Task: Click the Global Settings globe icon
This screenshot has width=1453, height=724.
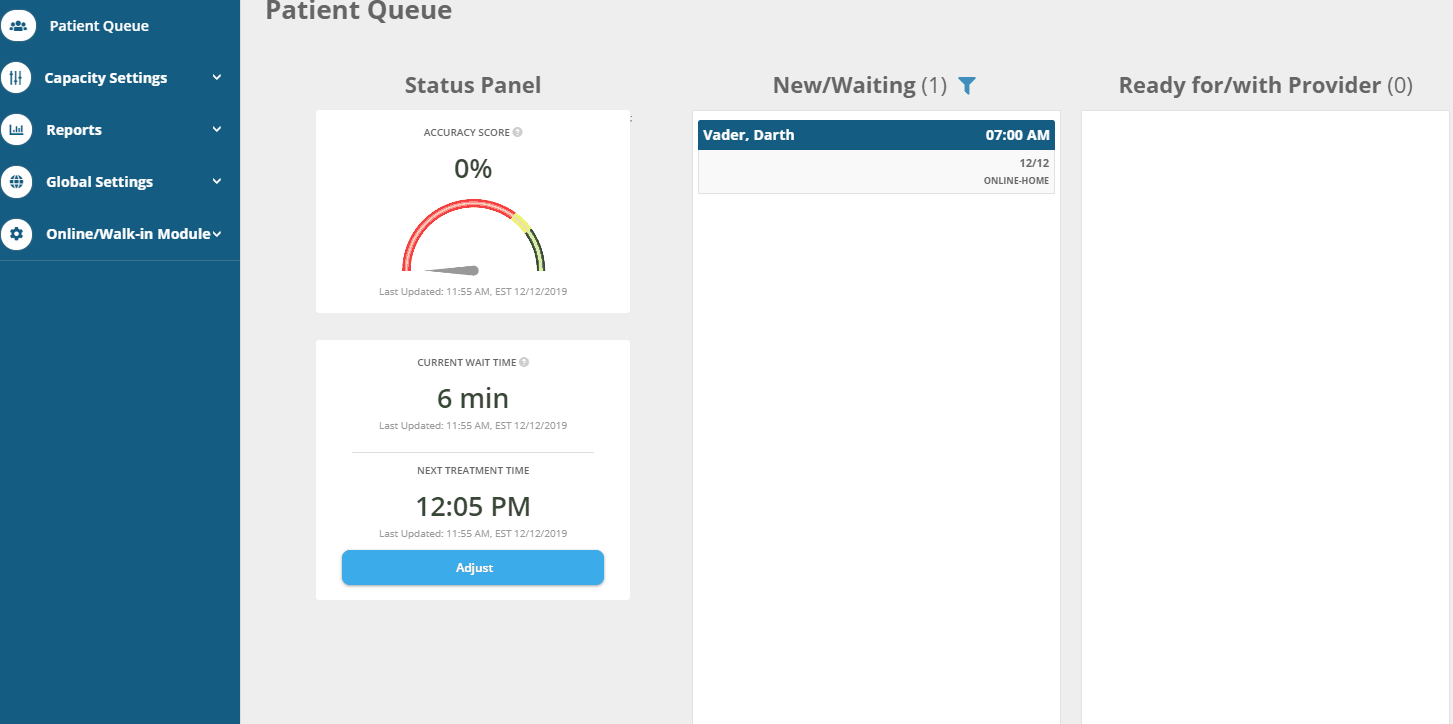Action: (16, 182)
